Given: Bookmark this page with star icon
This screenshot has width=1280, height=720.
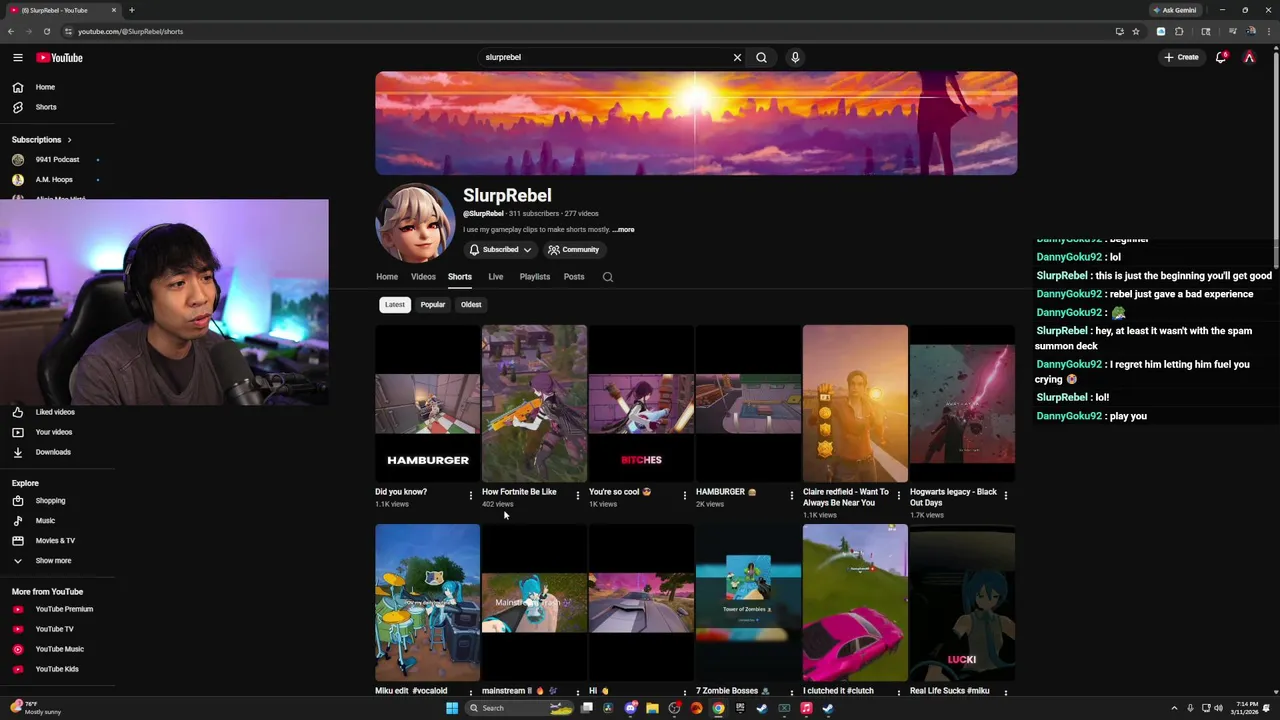Looking at the screenshot, I should (x=1136, y=31).
